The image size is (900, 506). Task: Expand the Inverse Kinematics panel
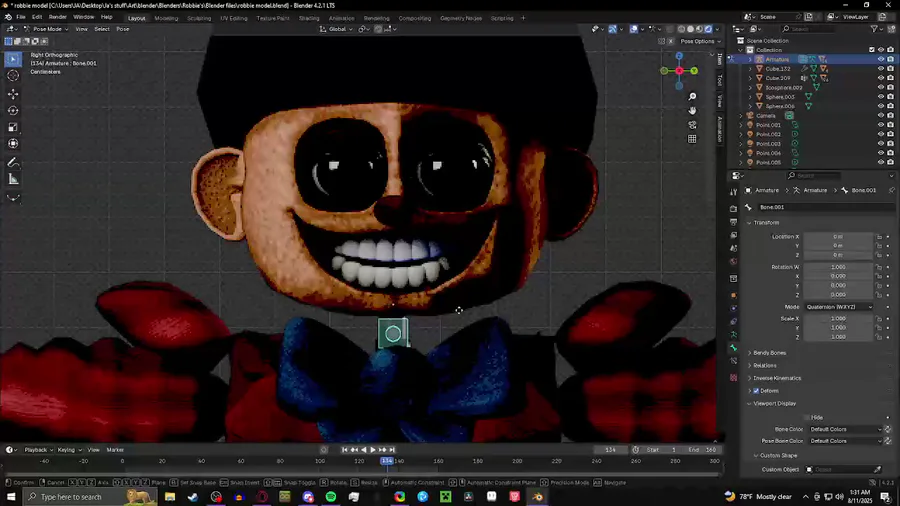click(x=777, y=378)
